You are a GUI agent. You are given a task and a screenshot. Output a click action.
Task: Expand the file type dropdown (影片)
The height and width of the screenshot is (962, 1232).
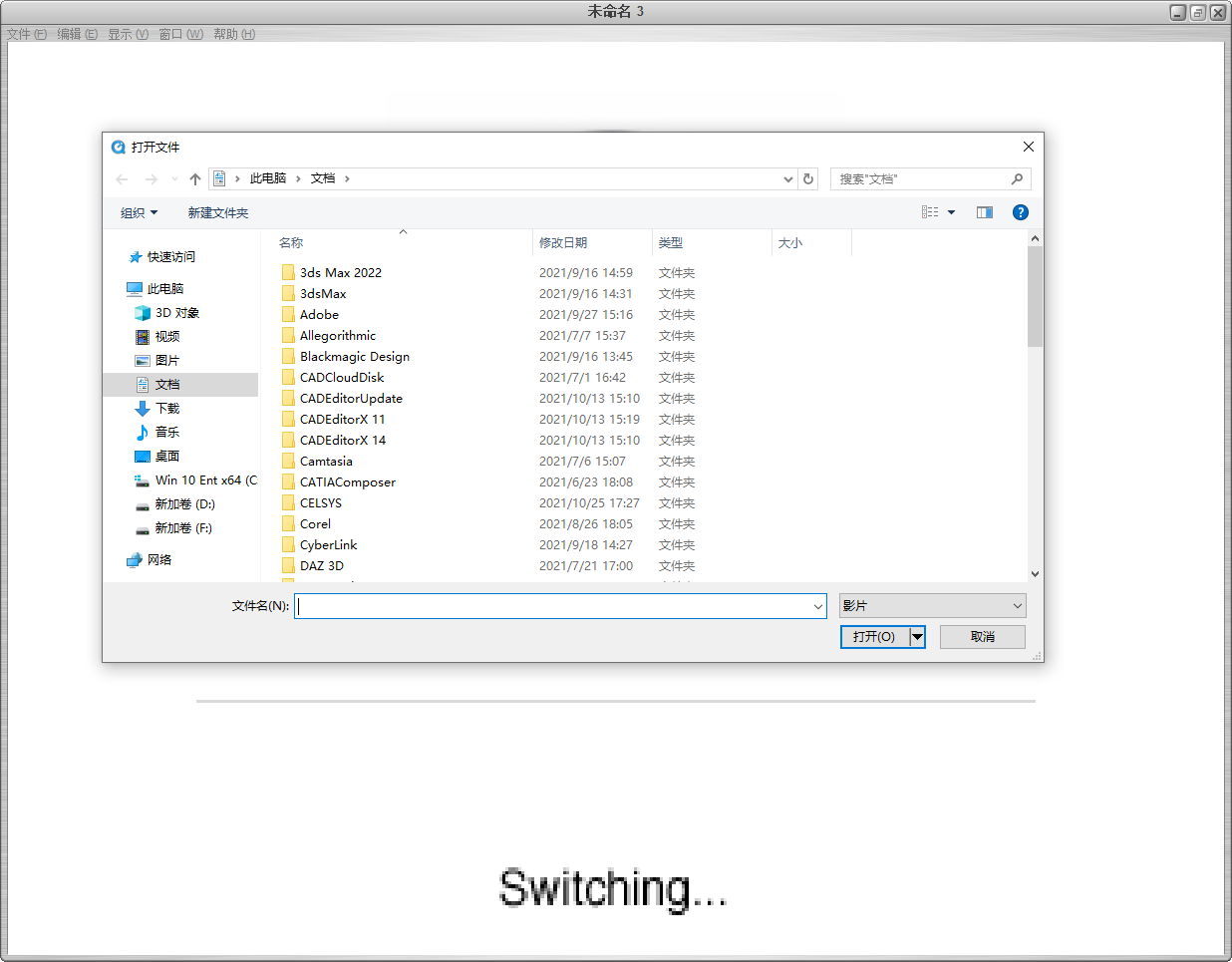(x=932, y=606)
